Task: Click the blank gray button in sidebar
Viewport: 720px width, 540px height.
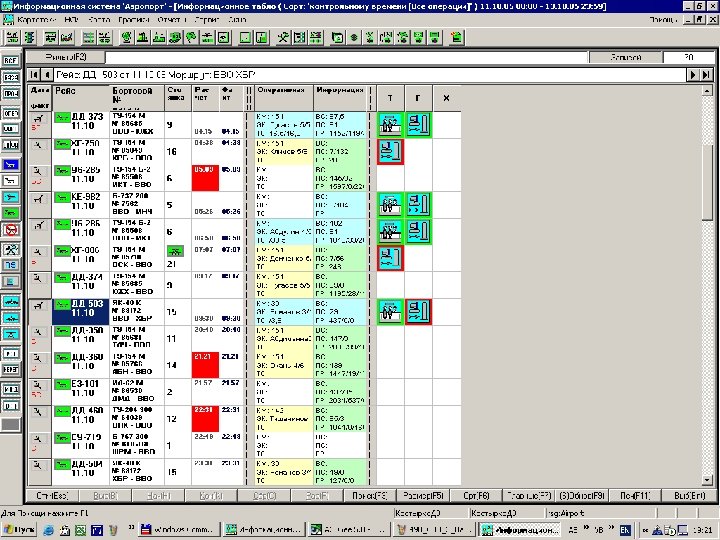Action: coord(11,424)
